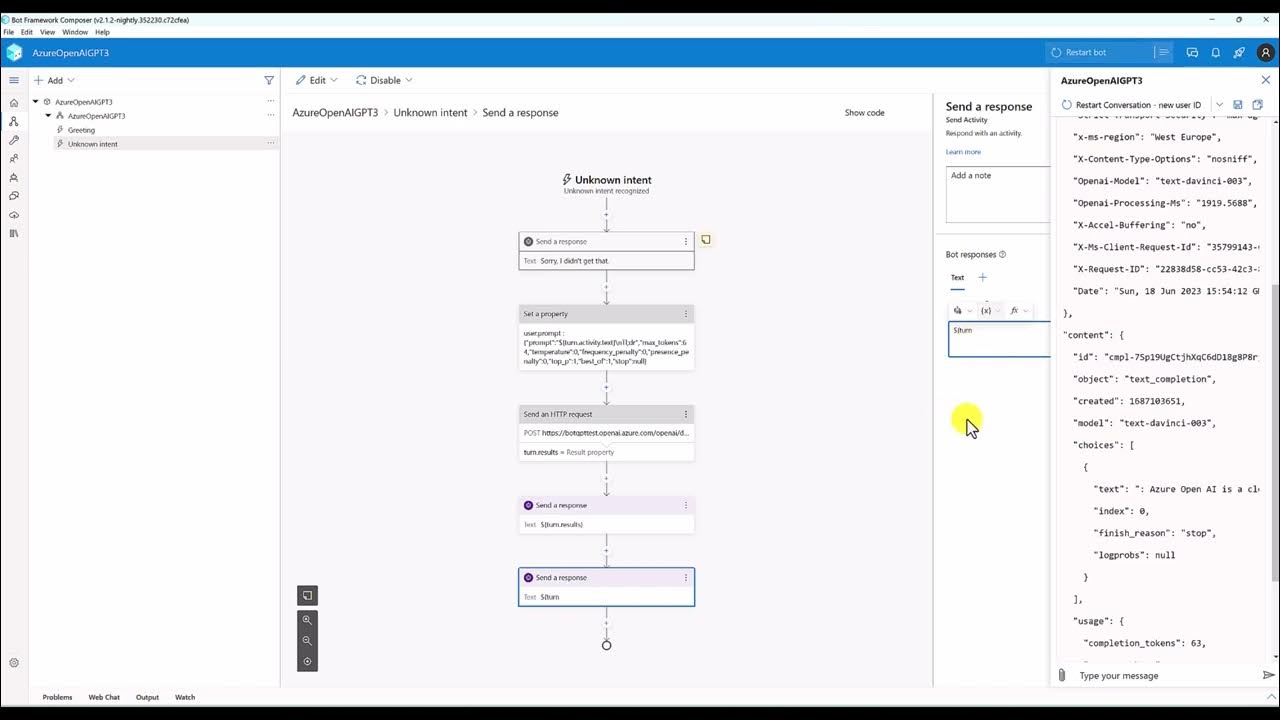Click the copy/open-in-window icon in Web Chat

coord(1258,104)
